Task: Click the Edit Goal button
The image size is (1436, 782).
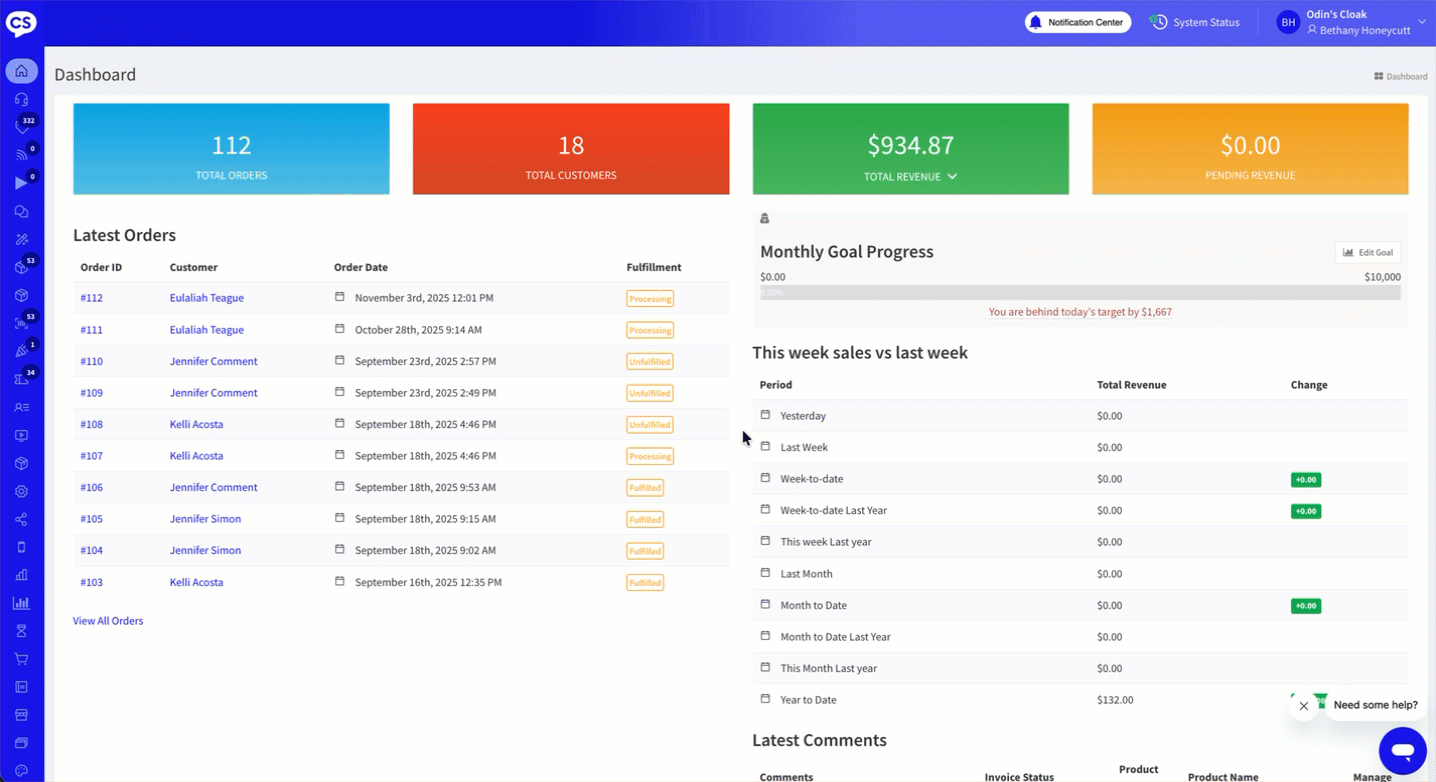Action: click(x=1367, y=253)
